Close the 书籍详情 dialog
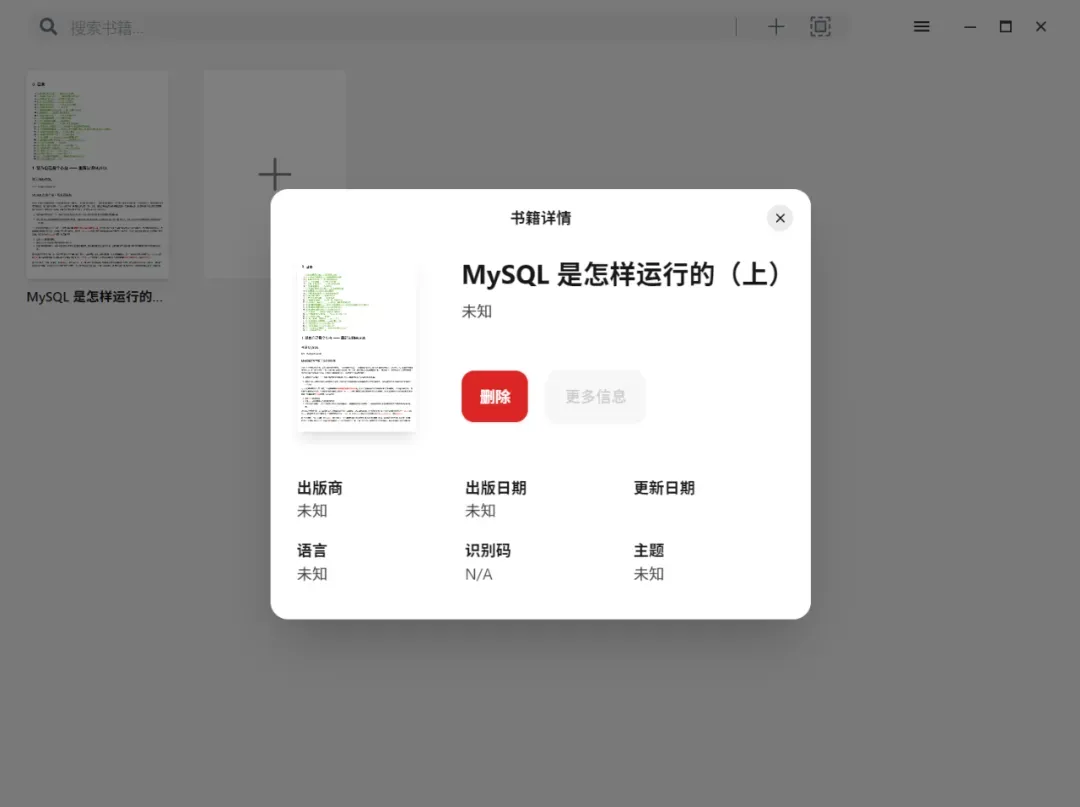The height and width of the screenshot is (807, 1080). [x=780, y=218]
